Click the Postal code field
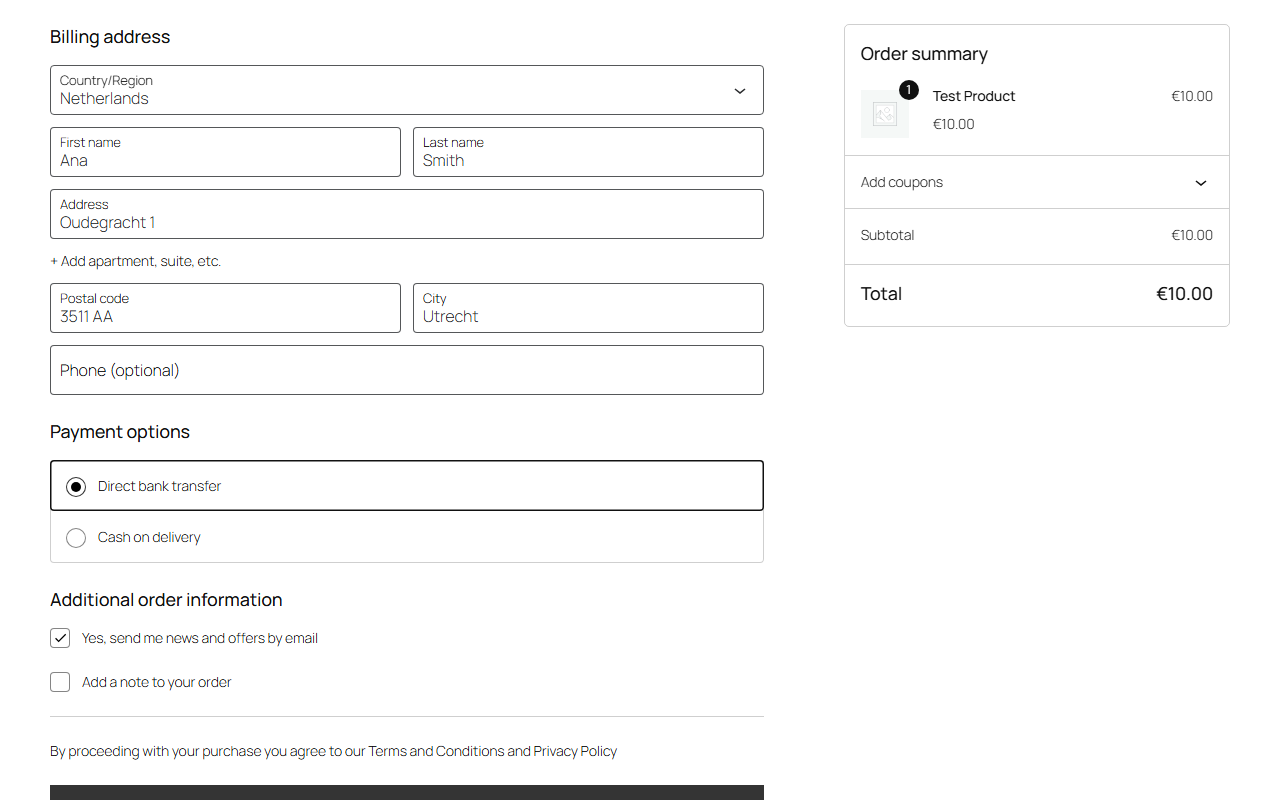Screen dimensions: 1280x800 pos(225,308)
